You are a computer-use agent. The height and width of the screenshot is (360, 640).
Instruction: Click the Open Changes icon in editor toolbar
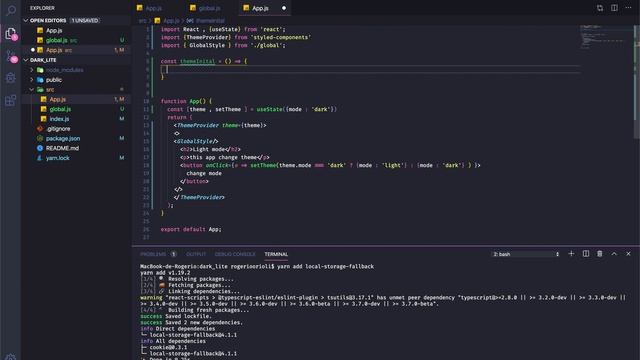(x=600, y=8)
